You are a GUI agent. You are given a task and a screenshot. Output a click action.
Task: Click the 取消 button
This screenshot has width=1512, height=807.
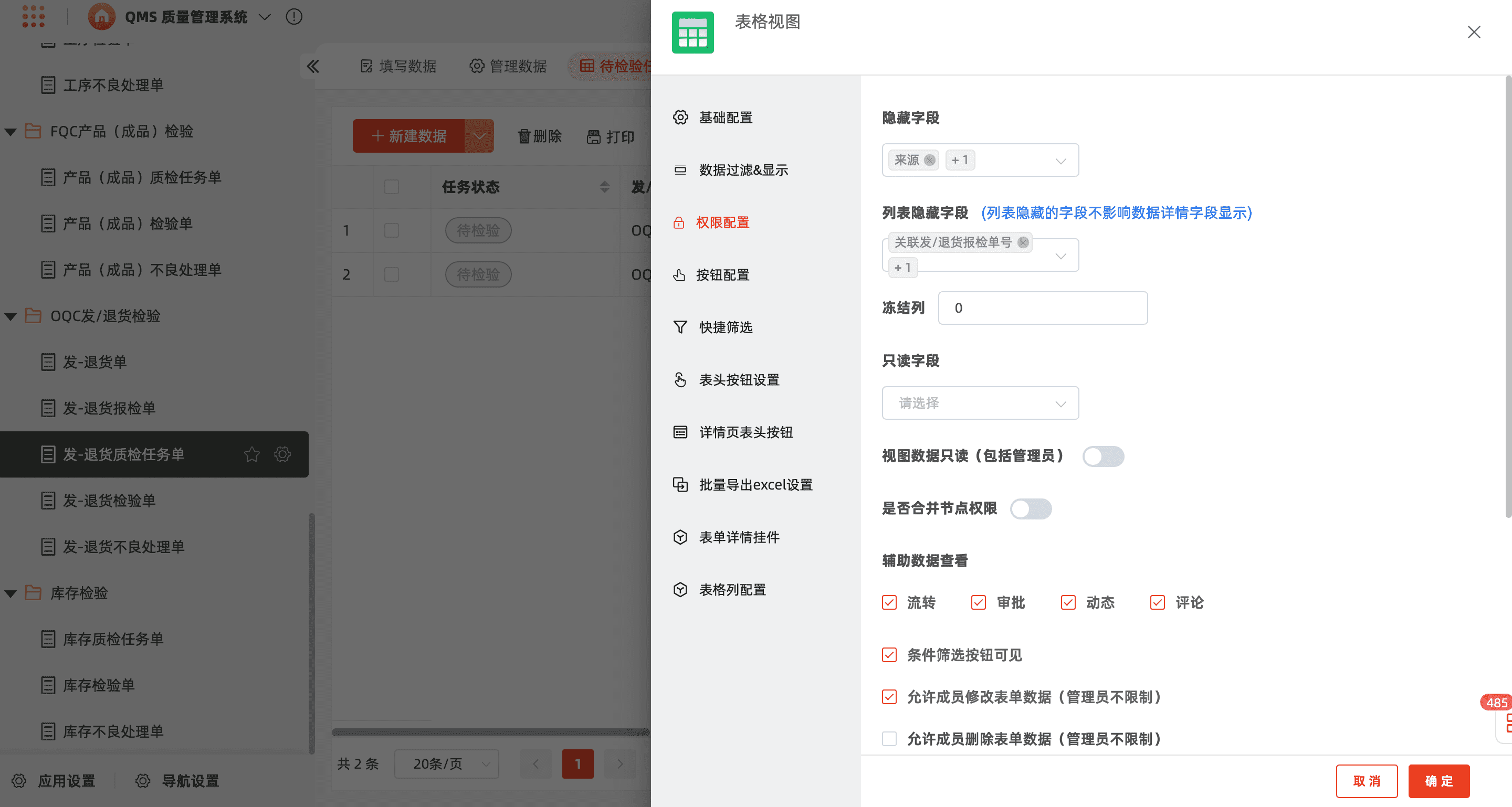click(x=1366, y=781)
